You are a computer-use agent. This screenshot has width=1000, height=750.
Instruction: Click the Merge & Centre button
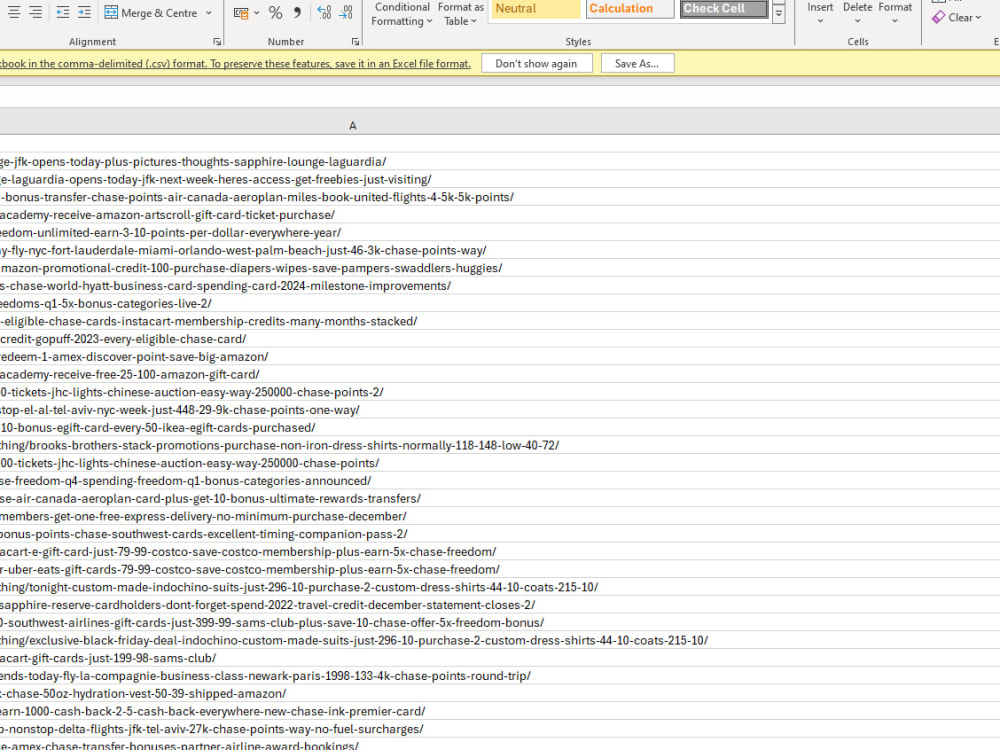click(x=151, y=13)
